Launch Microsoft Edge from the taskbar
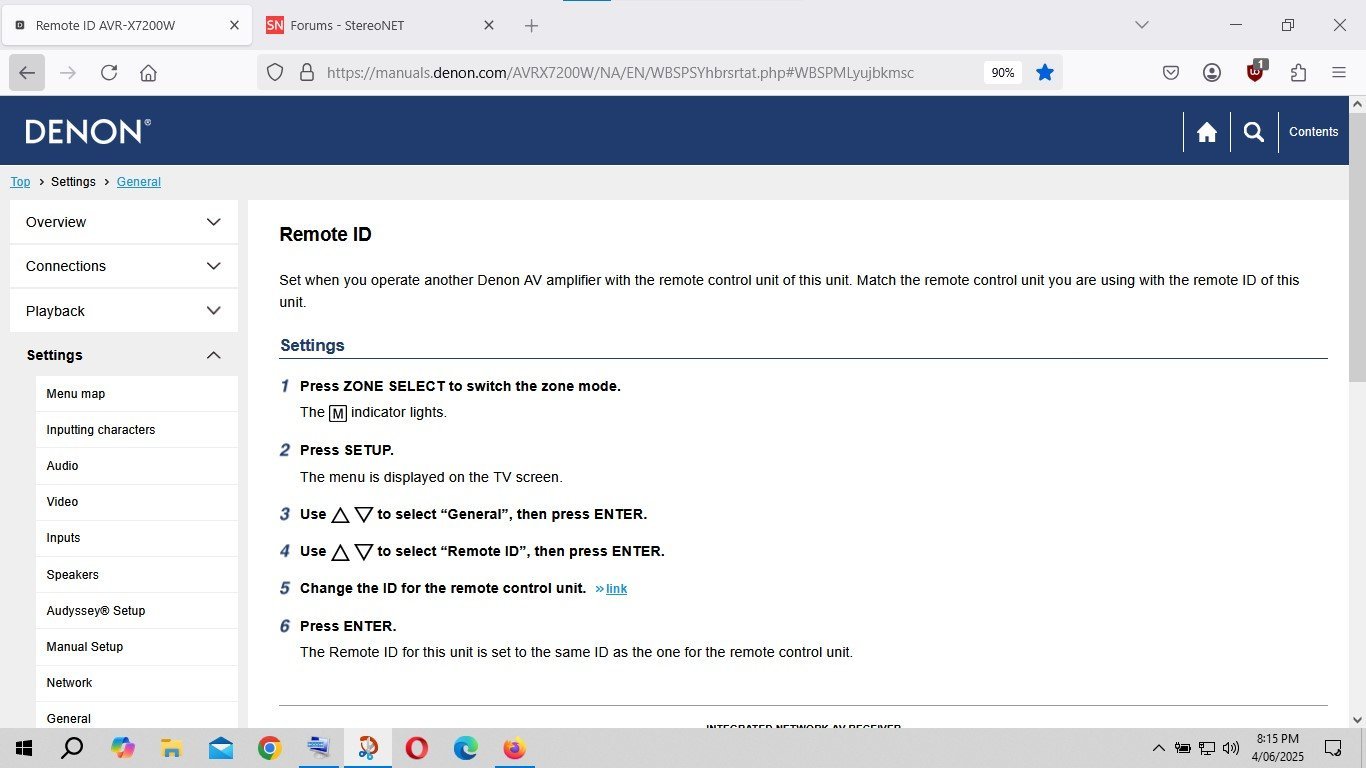 (465, 748)
